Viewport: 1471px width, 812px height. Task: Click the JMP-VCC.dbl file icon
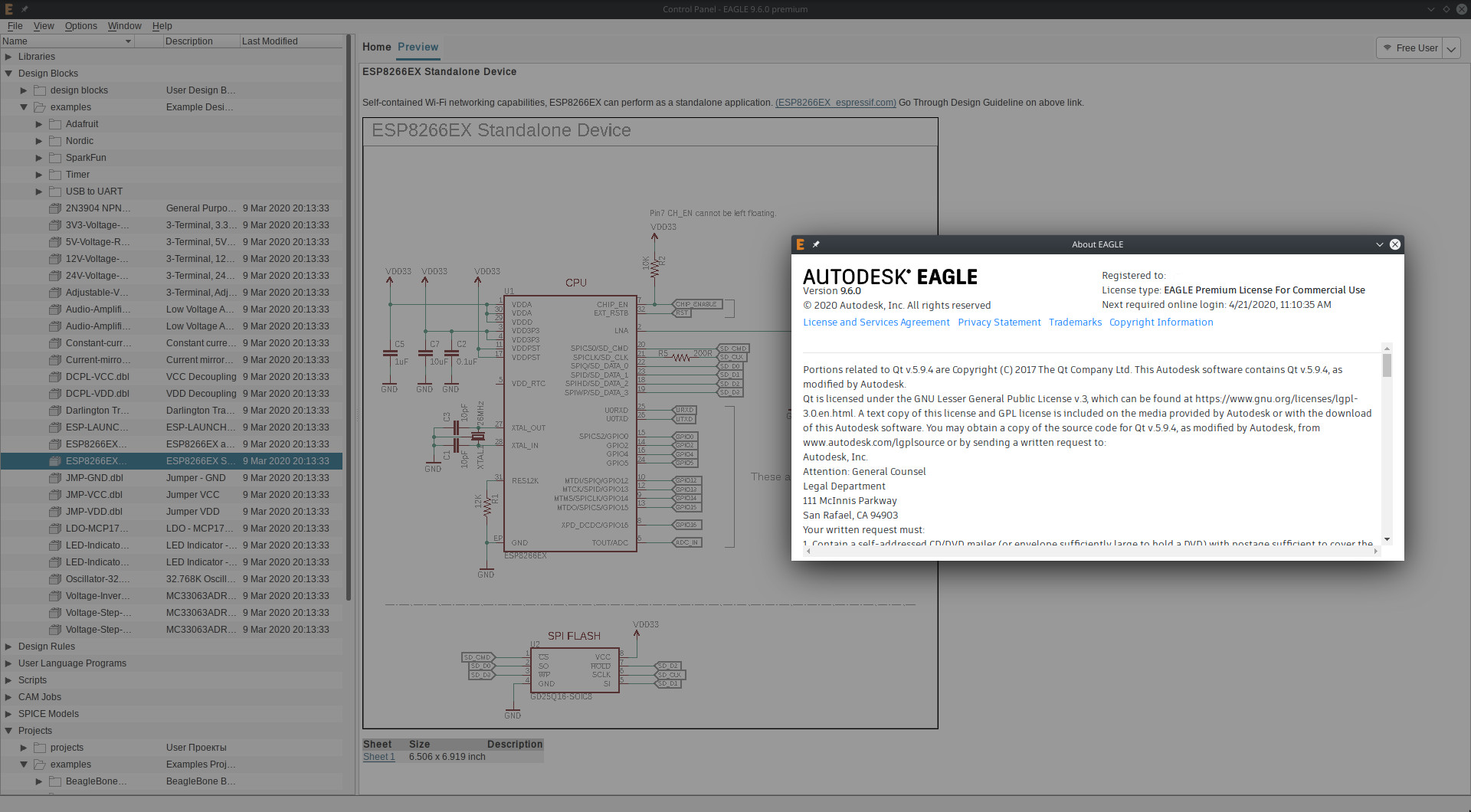[55, 495]
